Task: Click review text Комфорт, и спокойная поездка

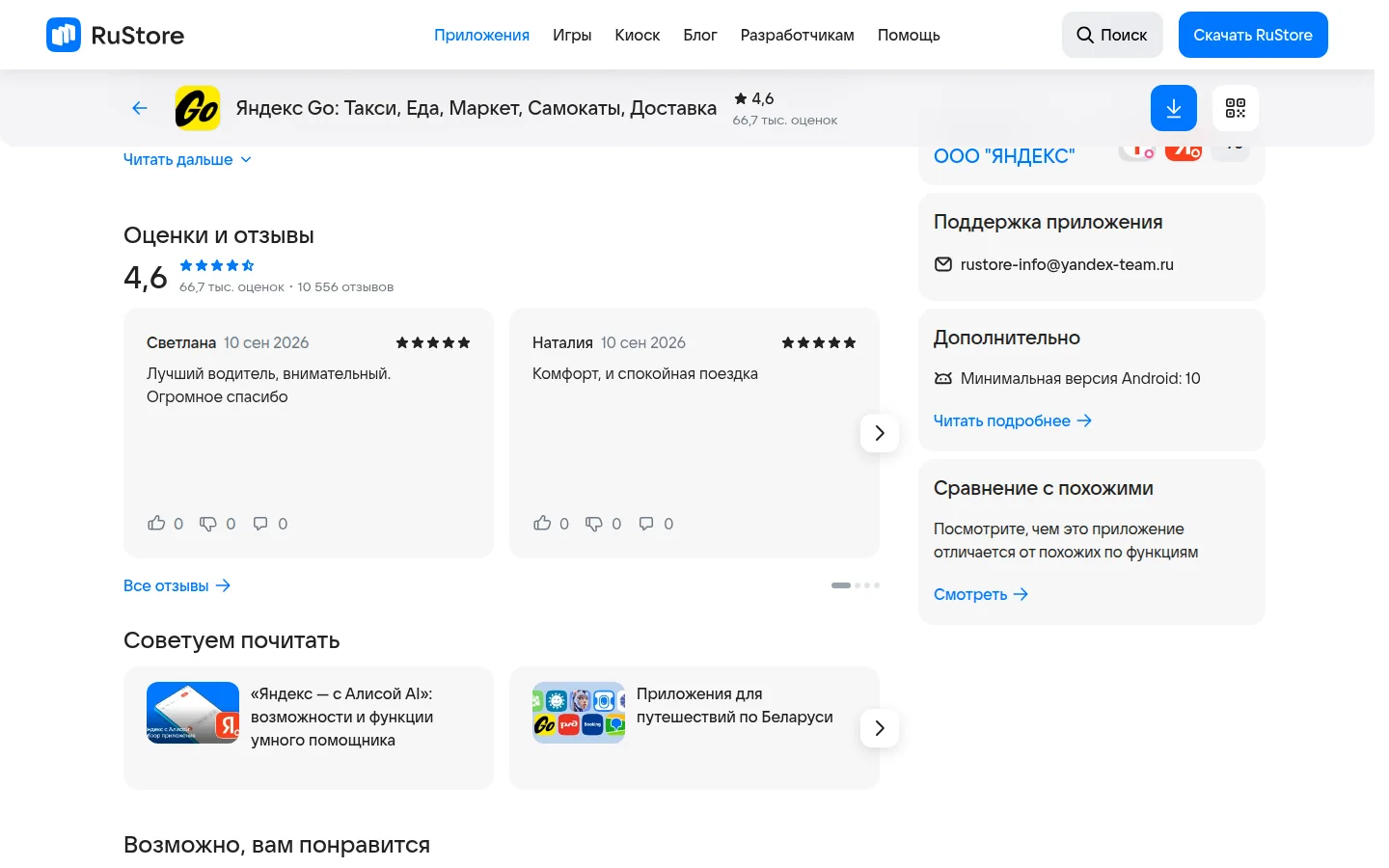Action: (x=645, y=373)
